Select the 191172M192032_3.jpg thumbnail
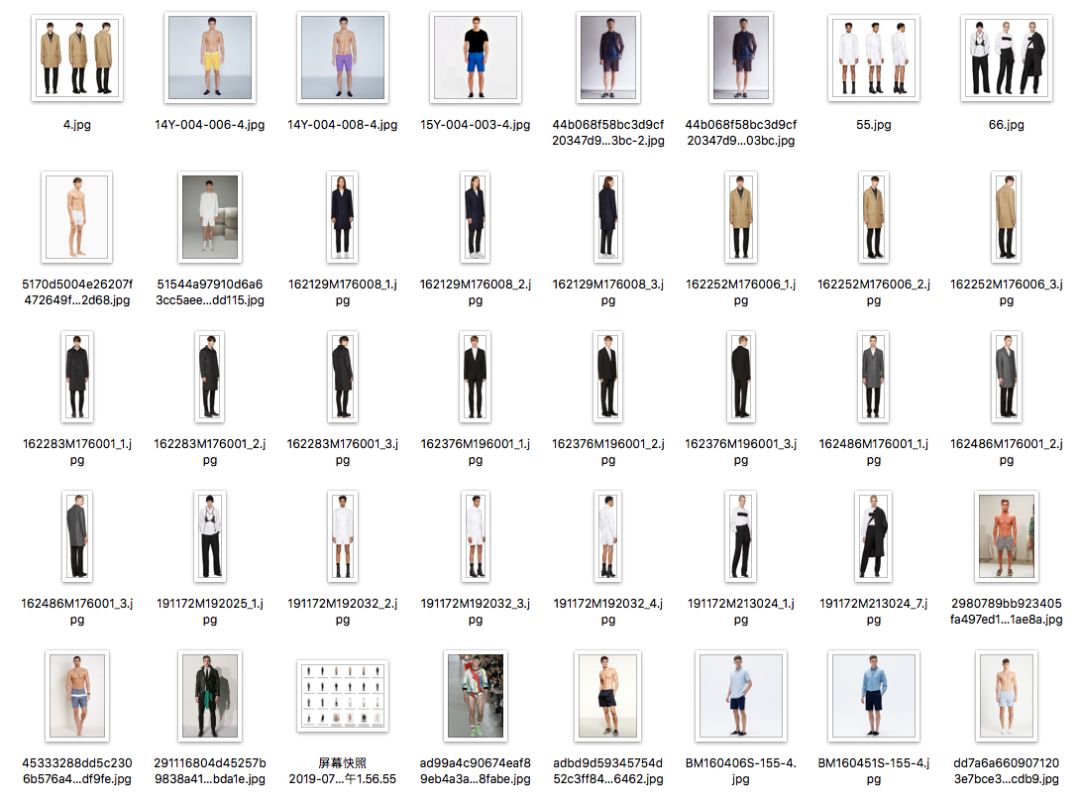This screenshot has height=805, width=1080. [475, 536]
